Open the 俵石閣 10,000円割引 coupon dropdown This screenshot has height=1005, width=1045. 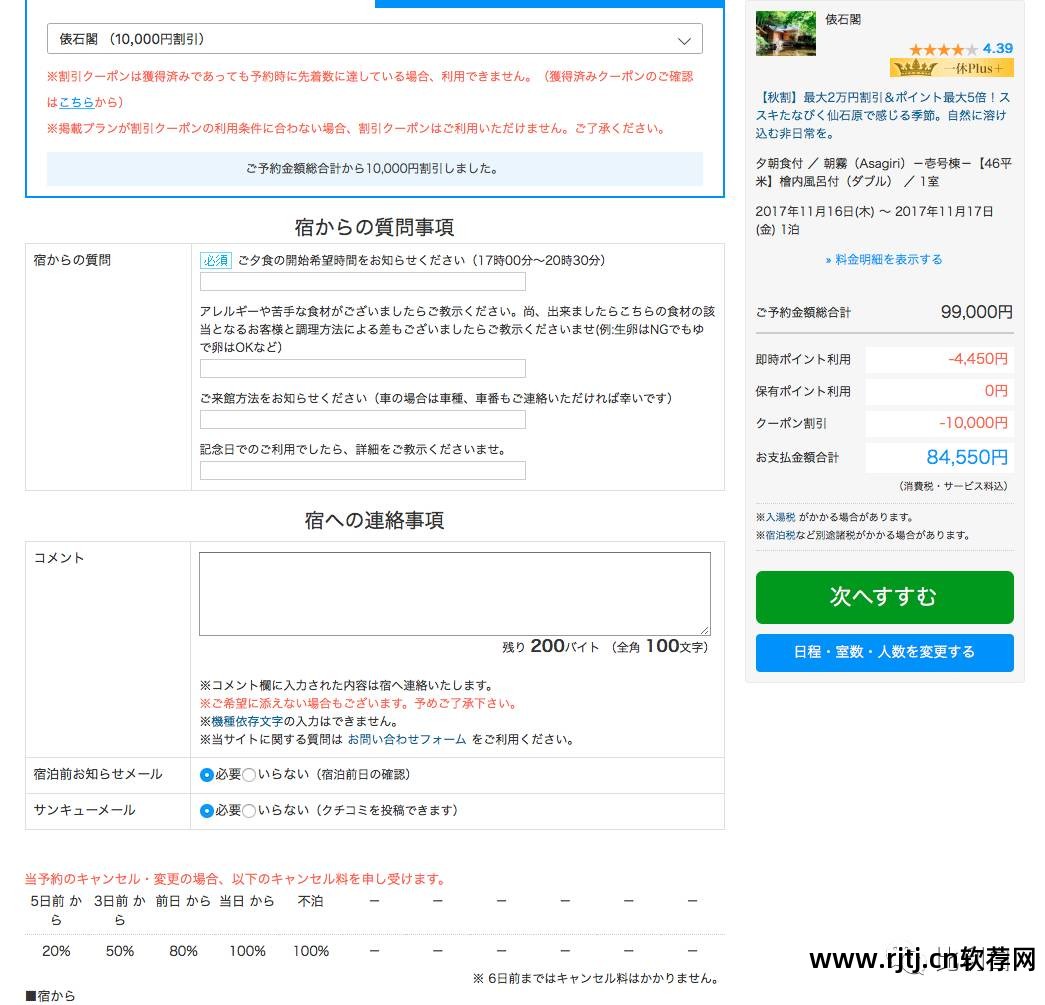point(375,39)
